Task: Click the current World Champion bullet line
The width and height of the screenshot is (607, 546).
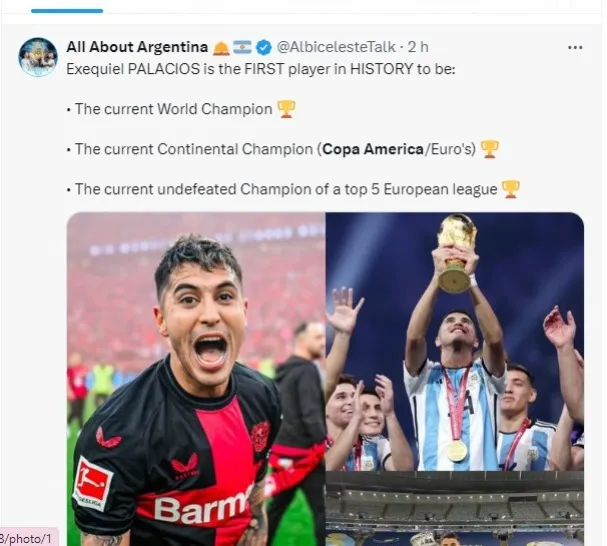Action: pos(181,109)
